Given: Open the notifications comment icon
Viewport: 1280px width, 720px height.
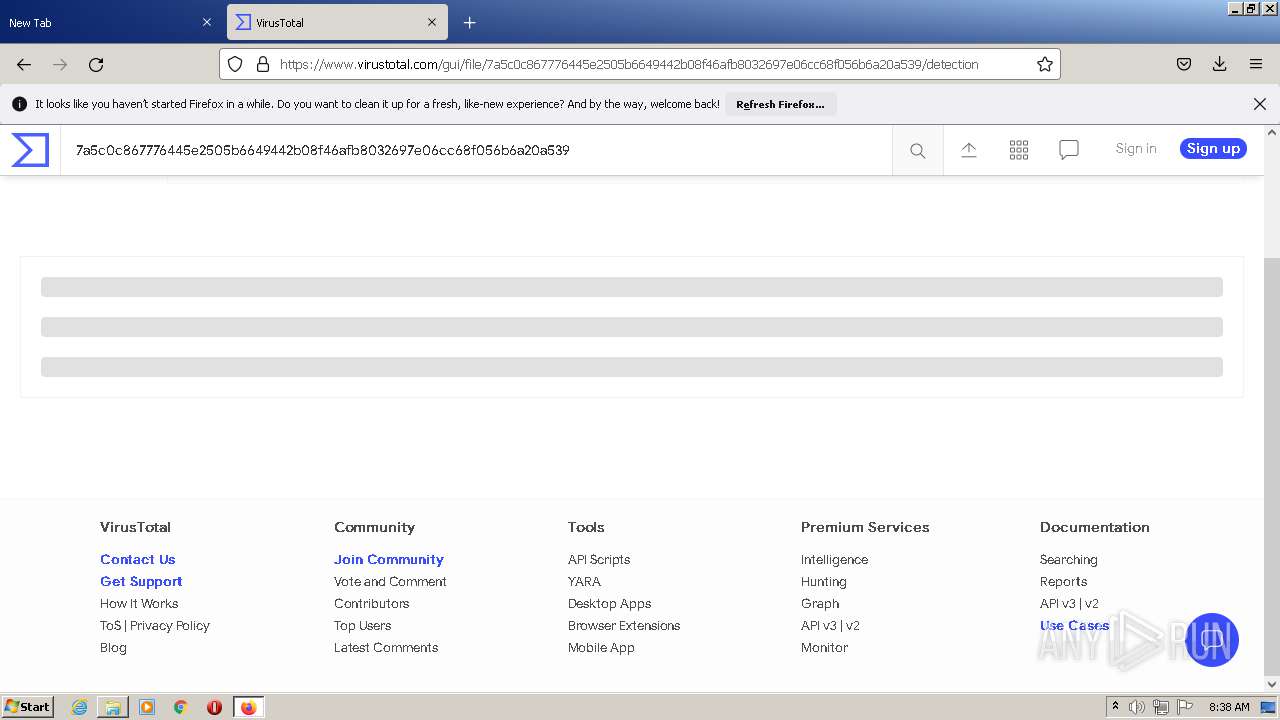Looking at the screenshot, I should [x=1069, y=150].
